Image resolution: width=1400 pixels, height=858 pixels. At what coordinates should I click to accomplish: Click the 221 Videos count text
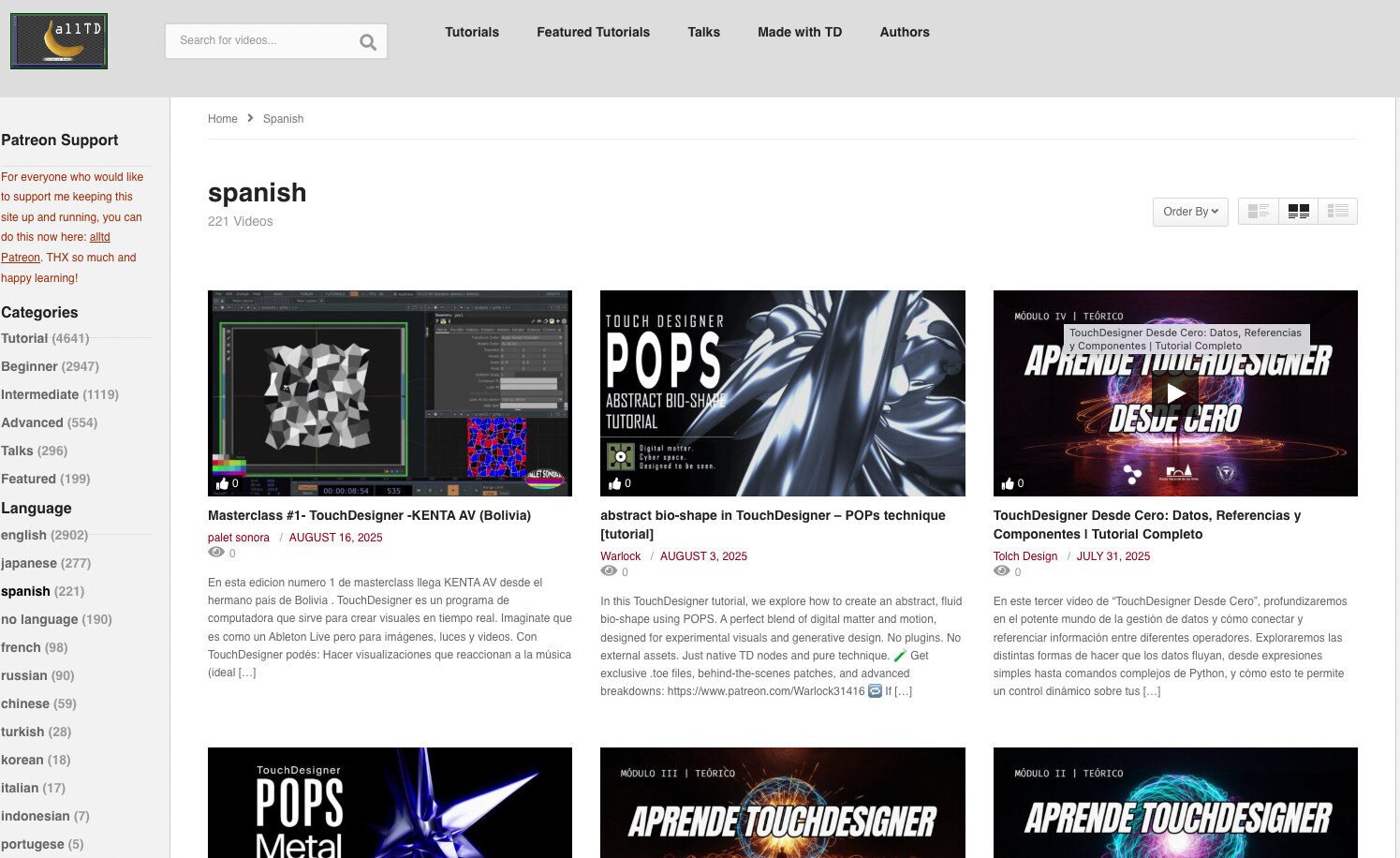point(241,222)
